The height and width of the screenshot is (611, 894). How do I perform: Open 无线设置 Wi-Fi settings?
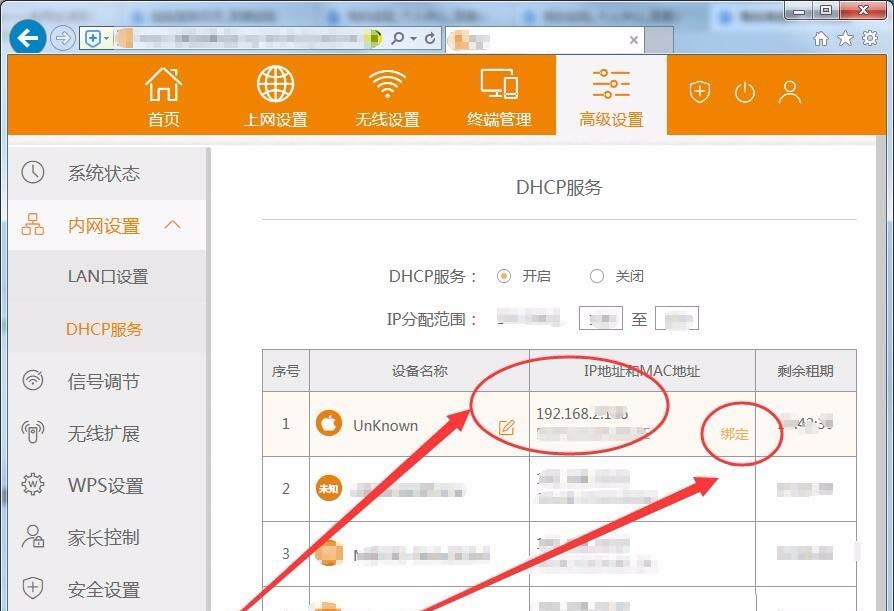(387, 96)
